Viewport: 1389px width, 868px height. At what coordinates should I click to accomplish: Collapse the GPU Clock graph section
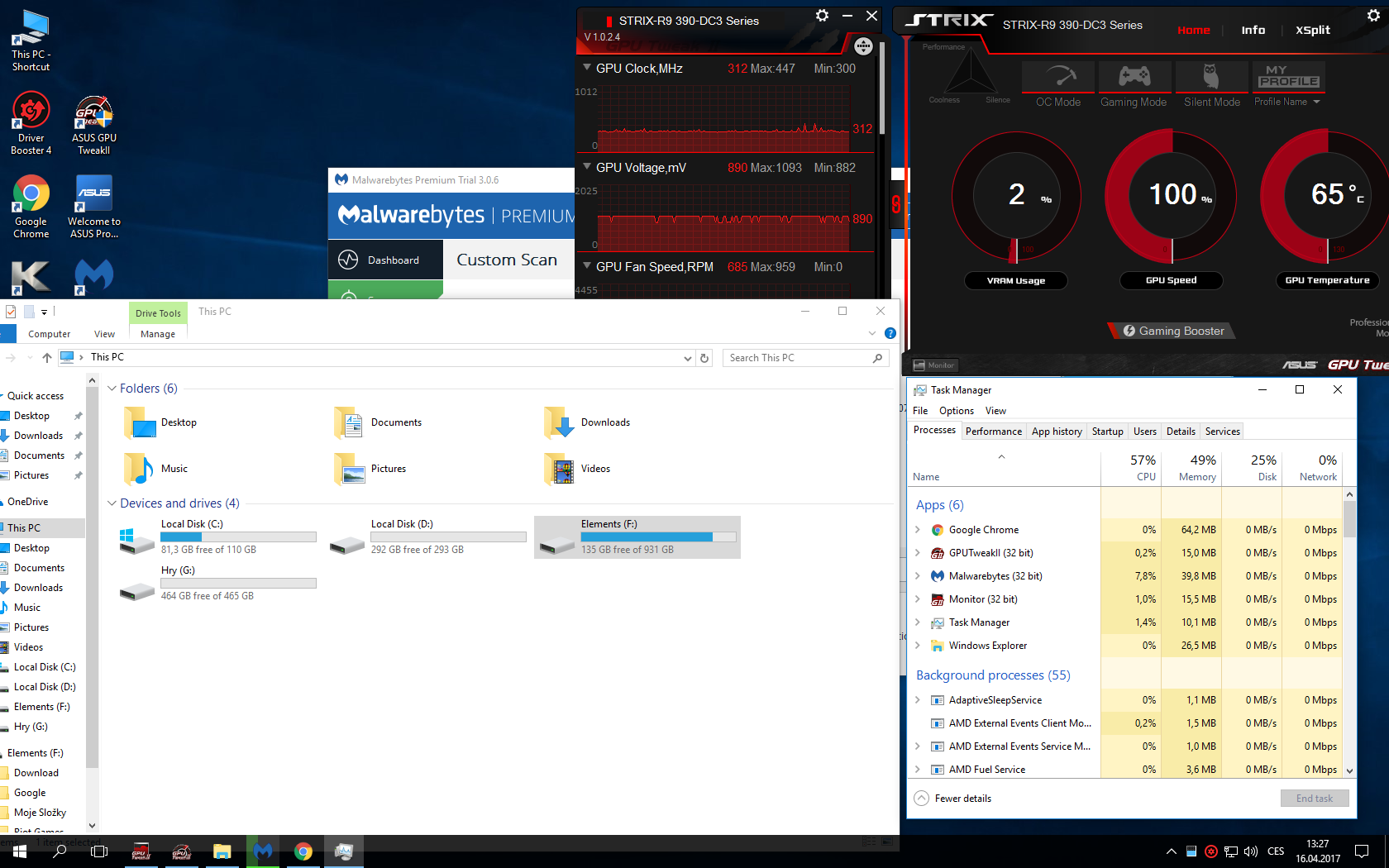tap(587, 68)
